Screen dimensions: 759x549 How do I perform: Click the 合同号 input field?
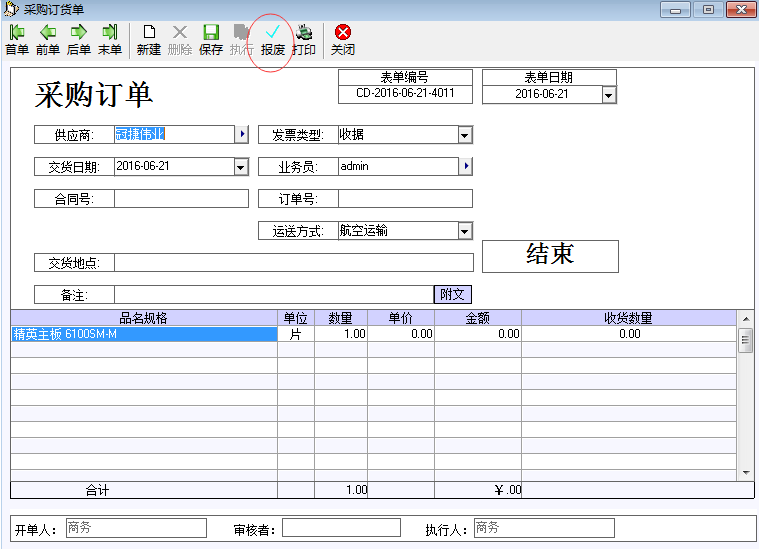(181, 198)
